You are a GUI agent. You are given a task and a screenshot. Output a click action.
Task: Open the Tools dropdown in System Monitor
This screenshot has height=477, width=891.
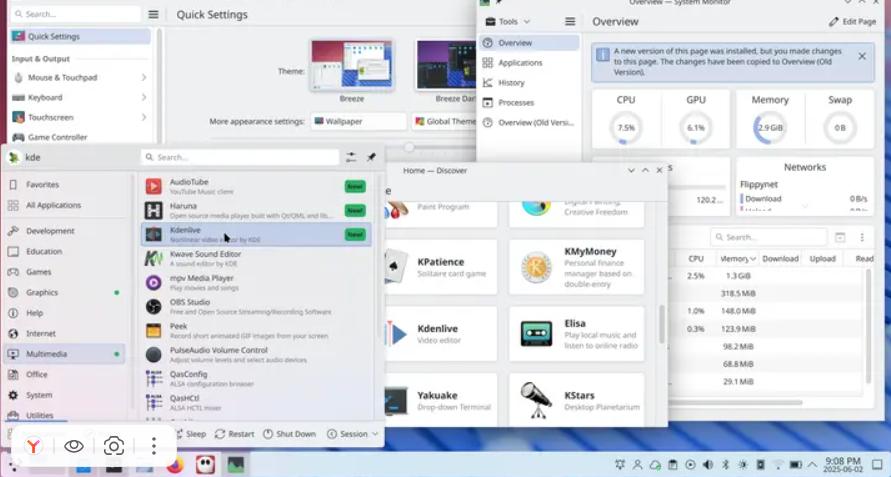(x=507, y=22)
